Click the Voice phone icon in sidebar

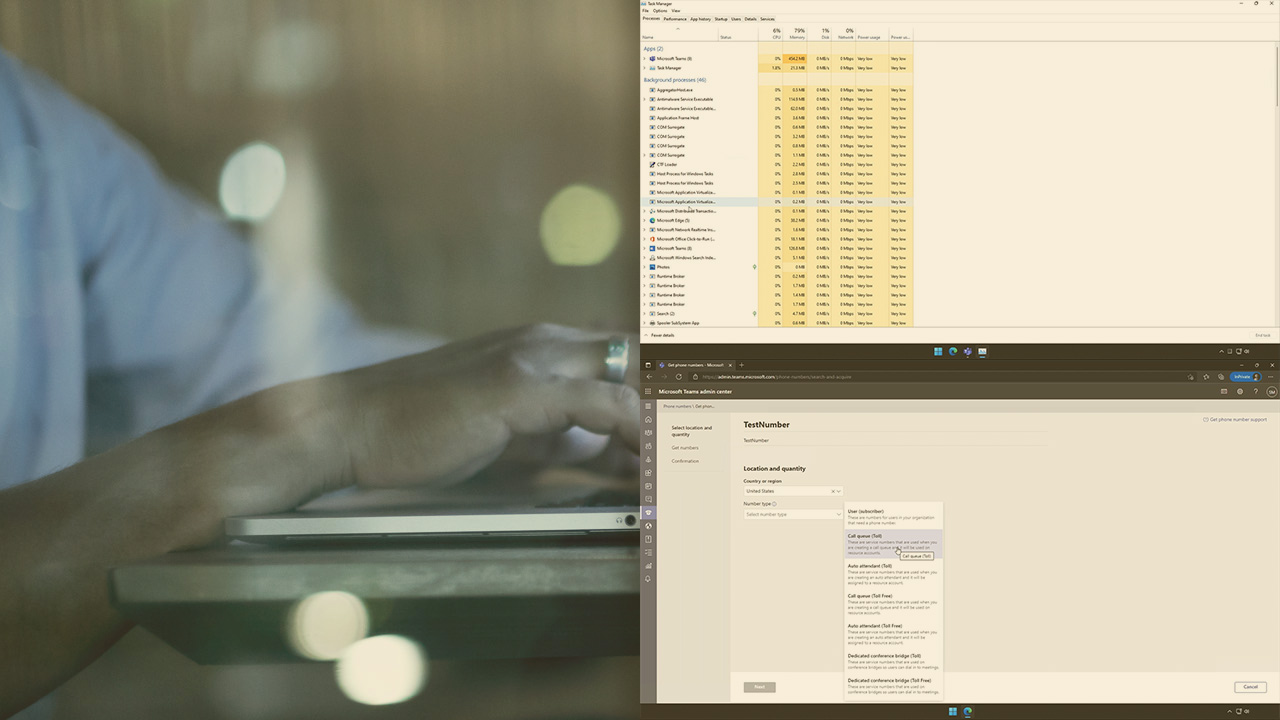(648, 513)
